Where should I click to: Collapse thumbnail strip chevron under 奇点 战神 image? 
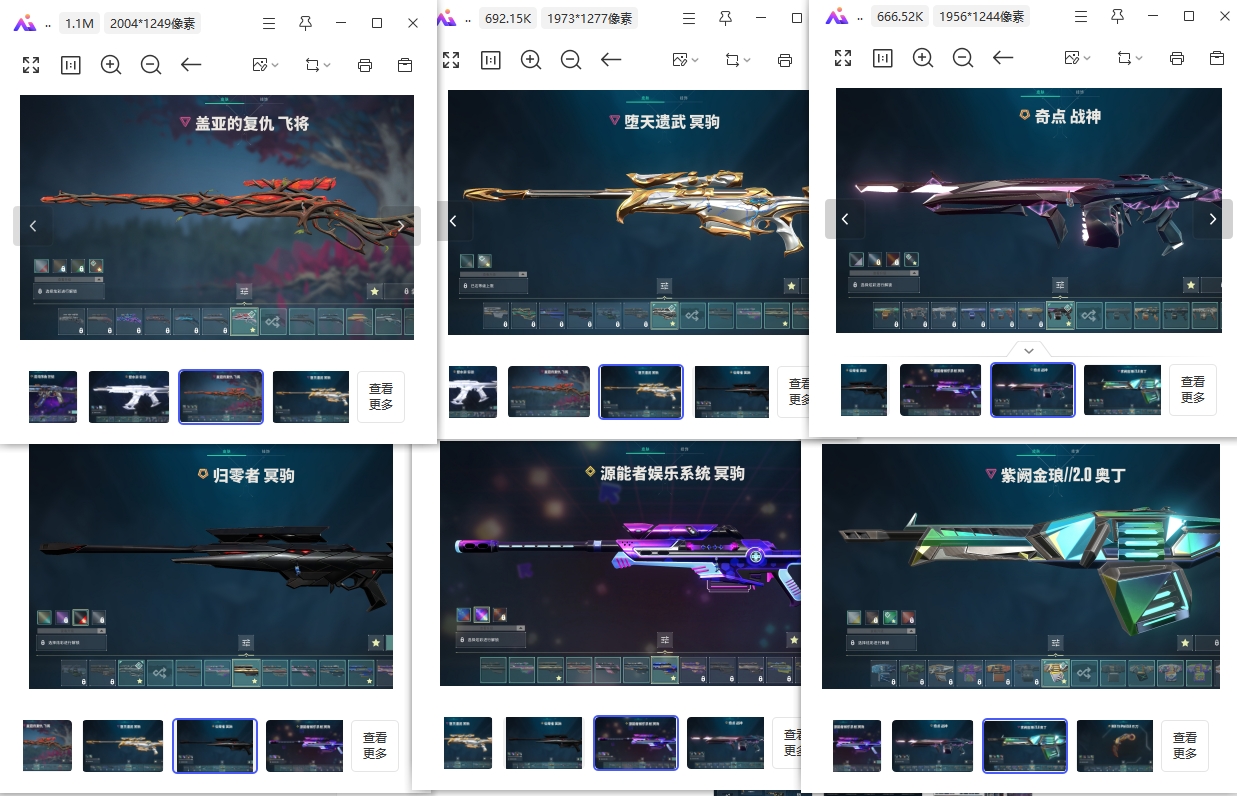tap(1029, 350)
